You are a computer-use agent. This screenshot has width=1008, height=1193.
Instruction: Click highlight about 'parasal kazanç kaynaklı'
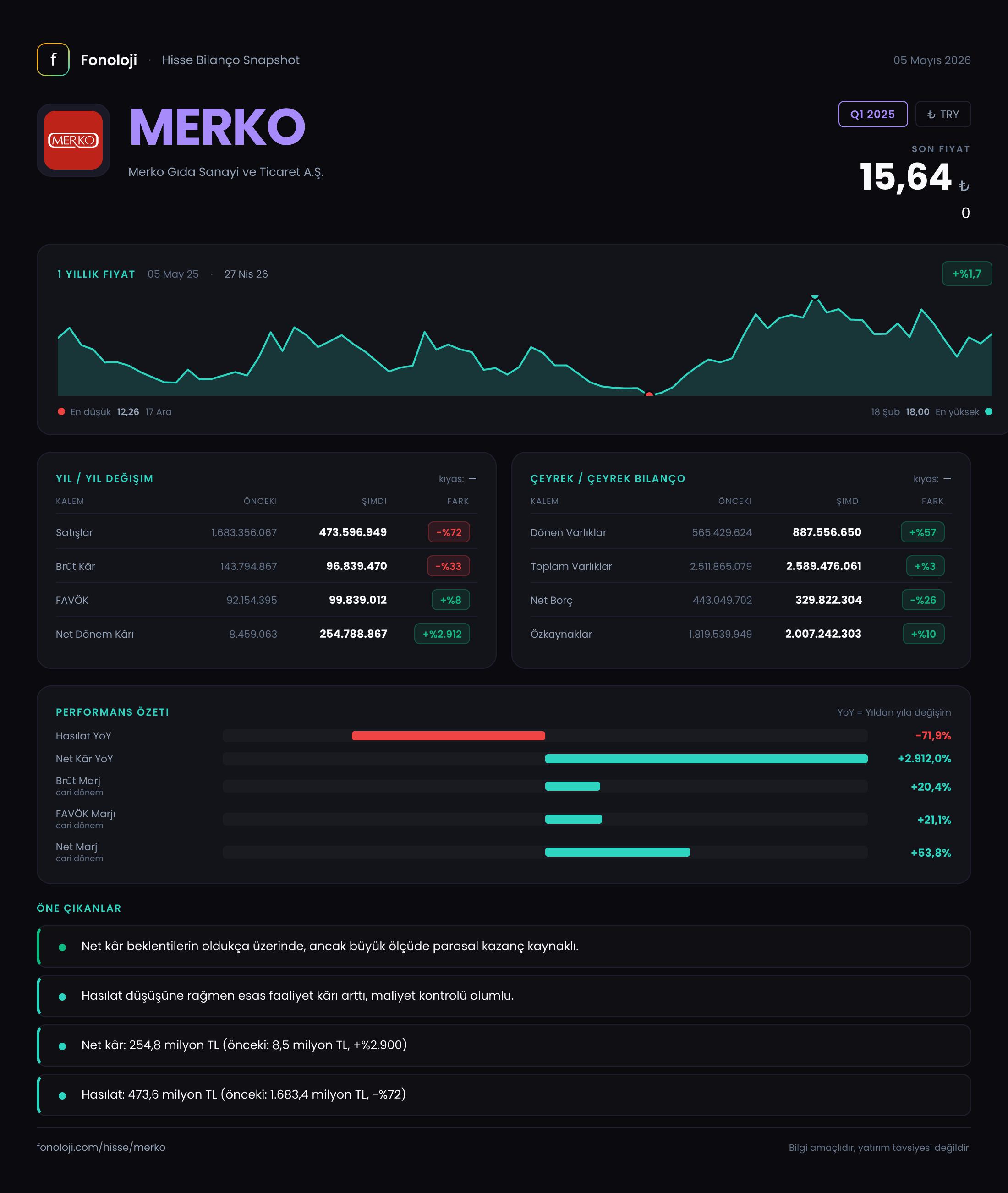pos(504,946)
